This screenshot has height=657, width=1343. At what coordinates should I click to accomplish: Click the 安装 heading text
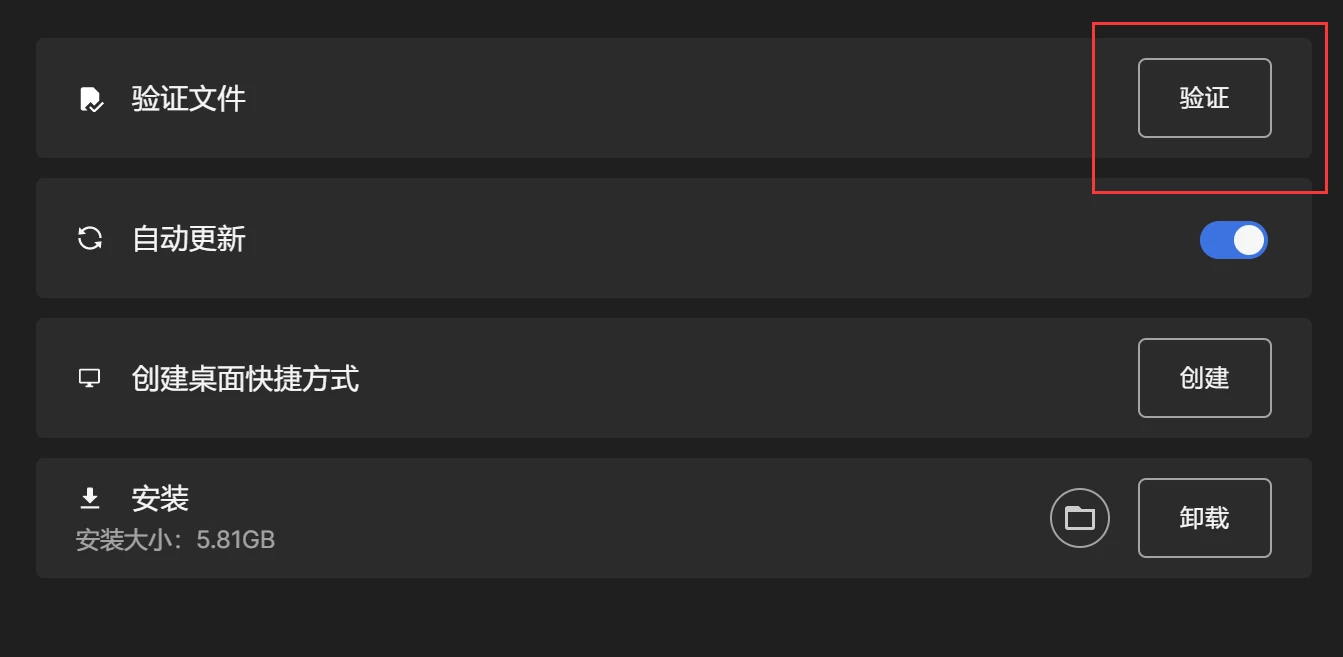tap(160, 498)
